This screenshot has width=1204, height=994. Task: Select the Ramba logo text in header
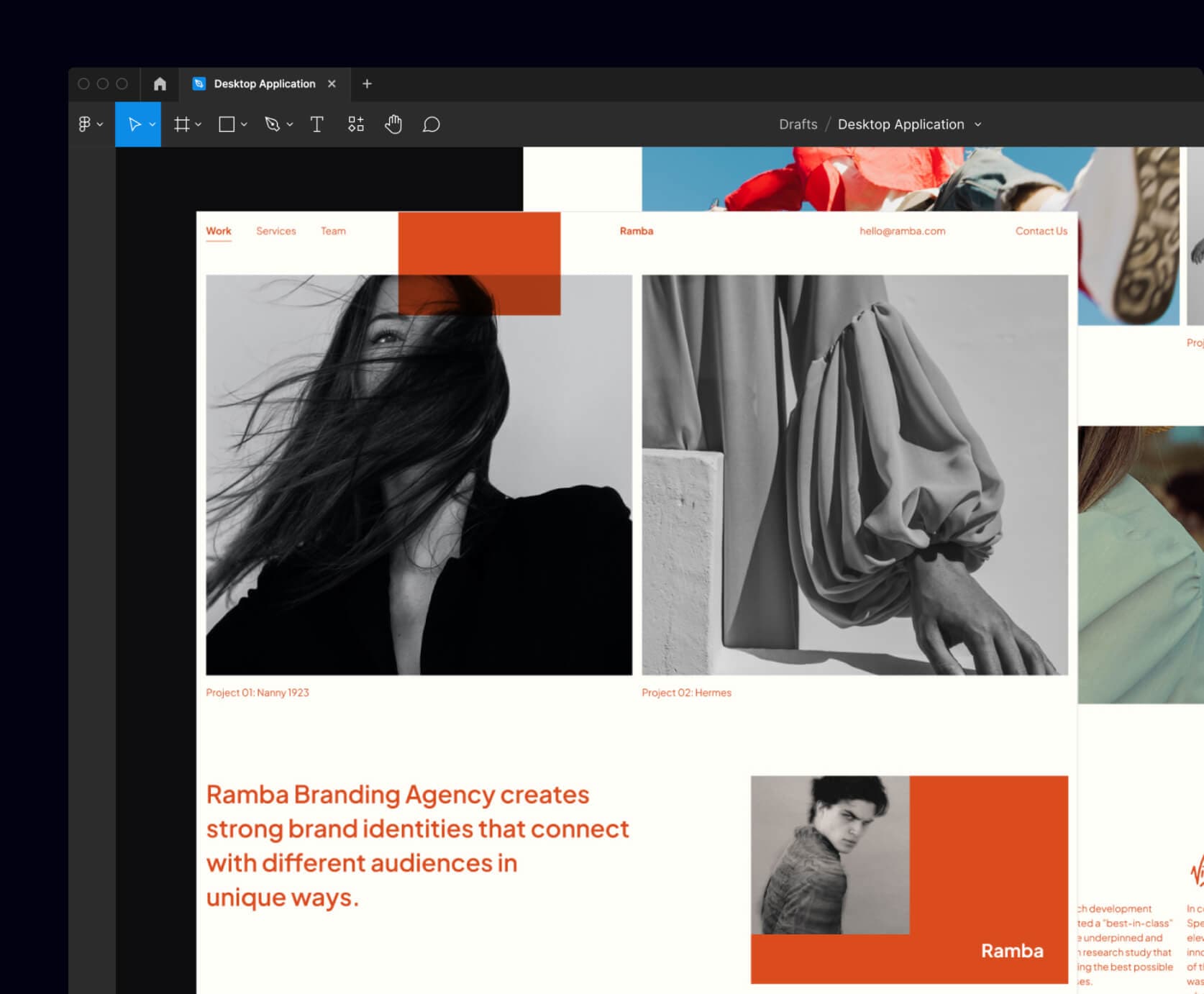coord(637,231)
